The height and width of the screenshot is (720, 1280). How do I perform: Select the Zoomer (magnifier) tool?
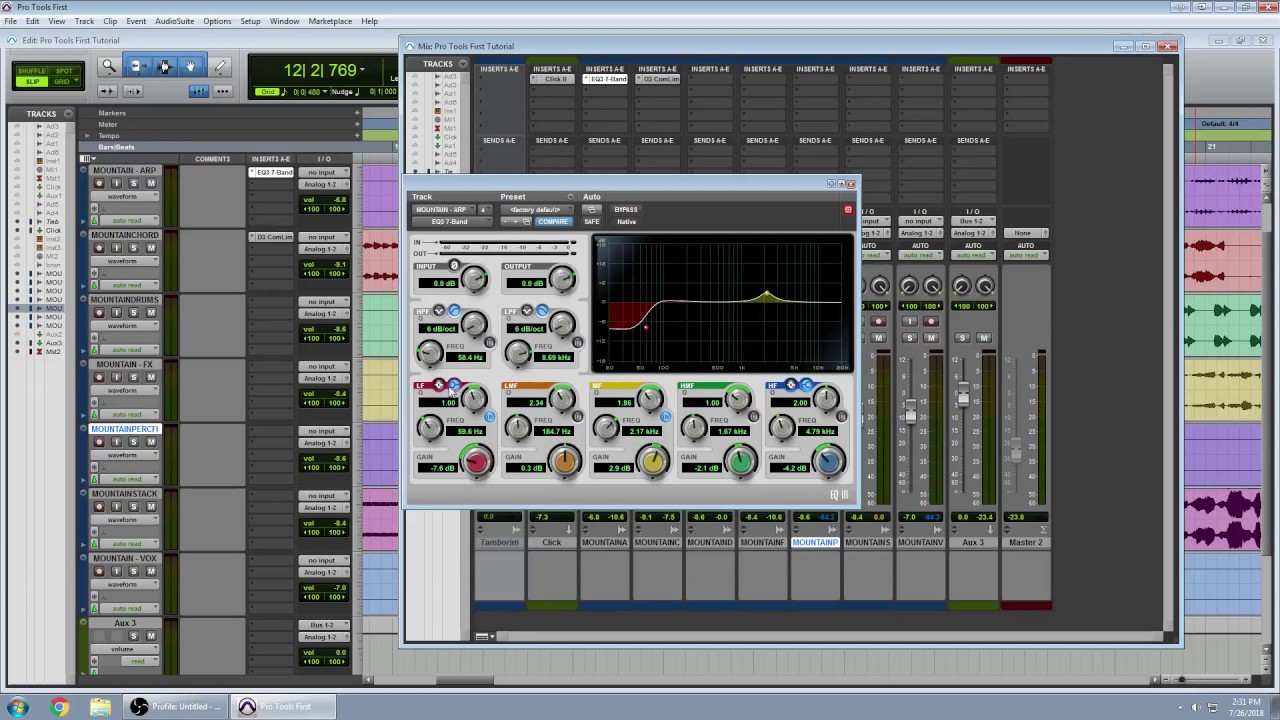pos(109,67)
